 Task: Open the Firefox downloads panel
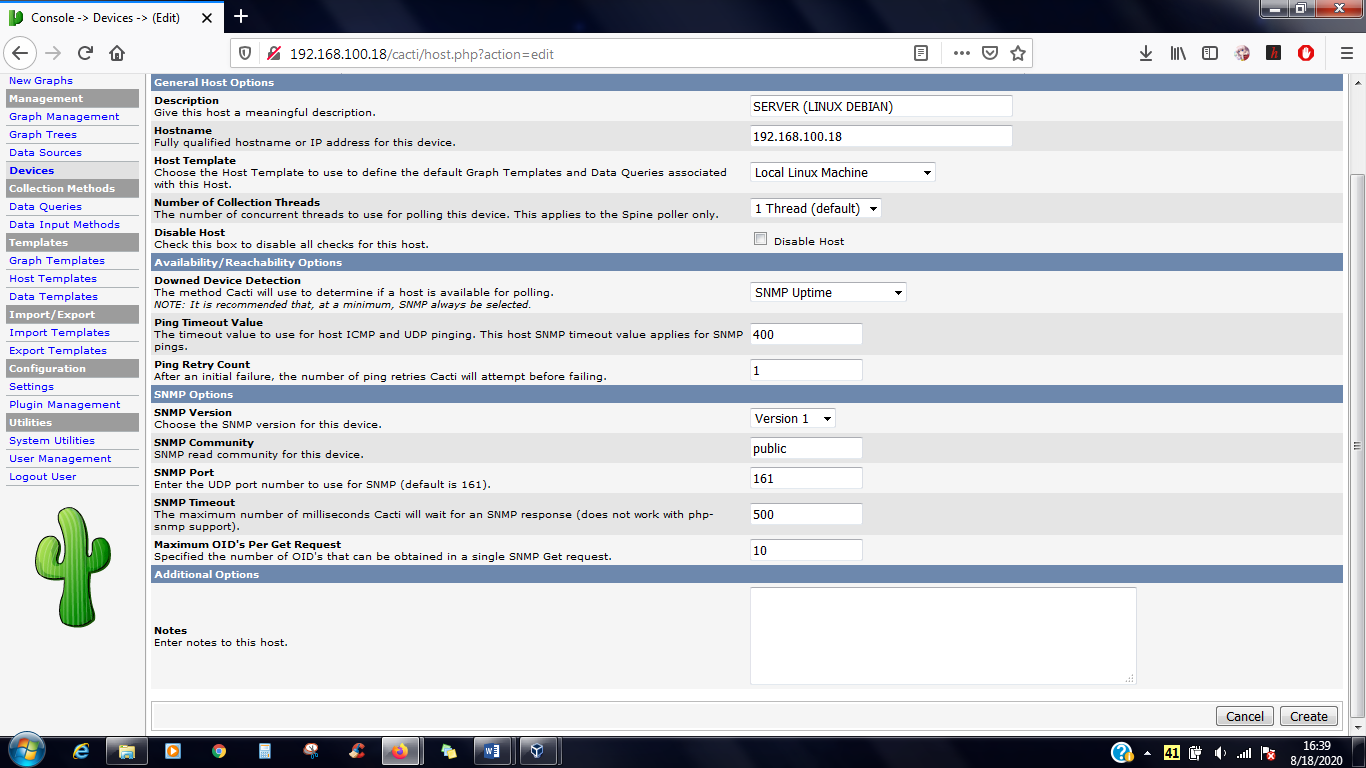(1146, 54)
